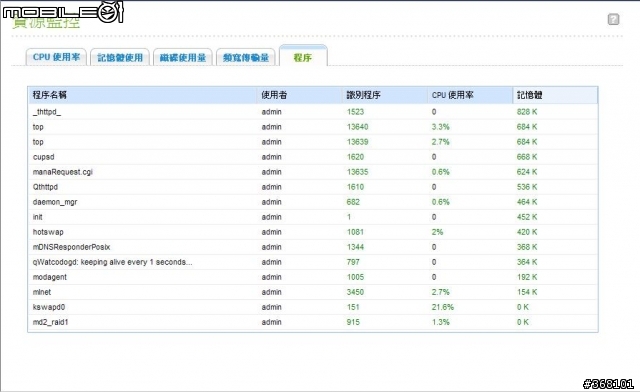Image resolution: width=640 pixels, height=392 pixels.
Task: Click the 192 K memory value
Action: pos(527,277)
